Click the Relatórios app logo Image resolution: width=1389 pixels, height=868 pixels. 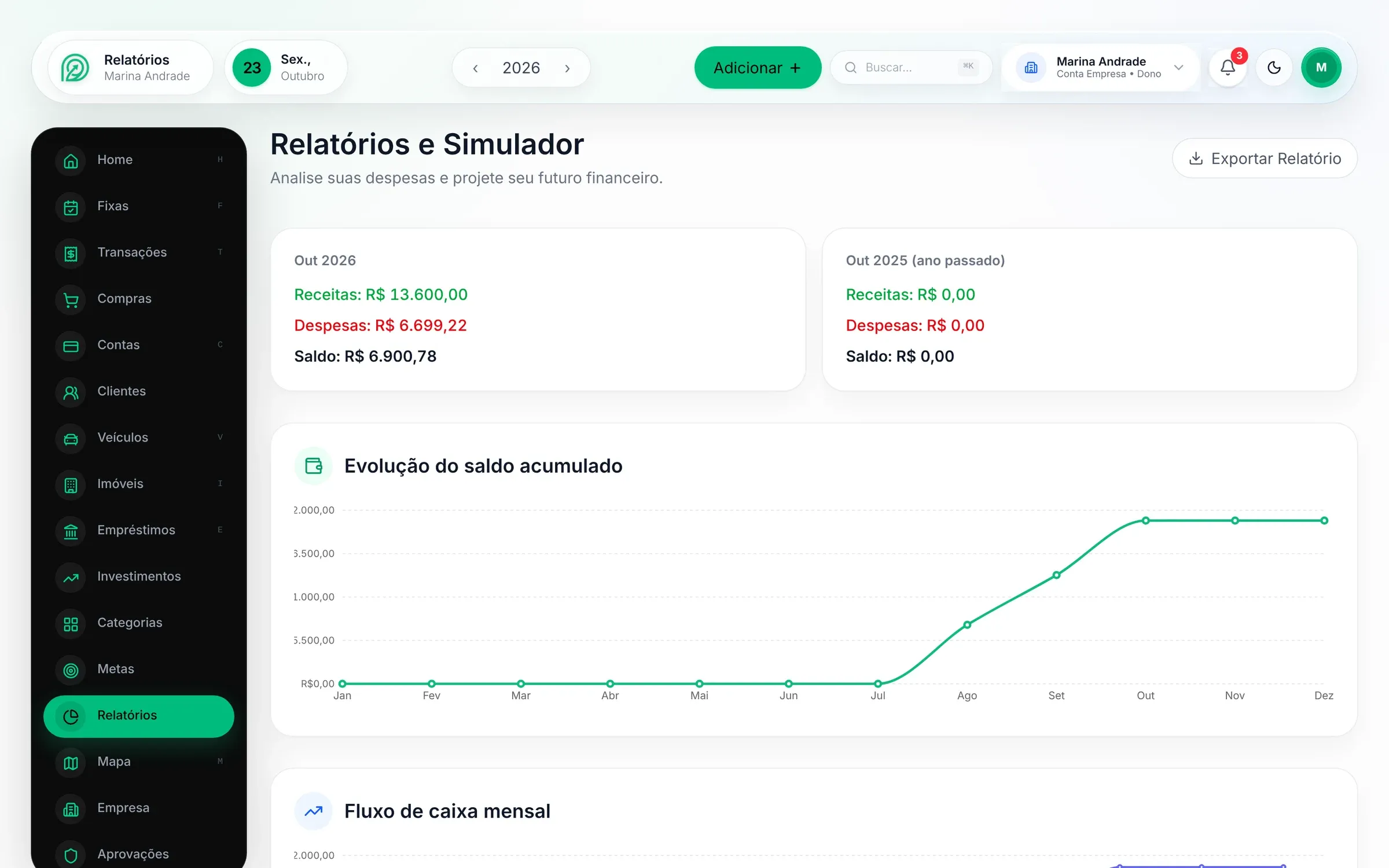coord(75,68)
